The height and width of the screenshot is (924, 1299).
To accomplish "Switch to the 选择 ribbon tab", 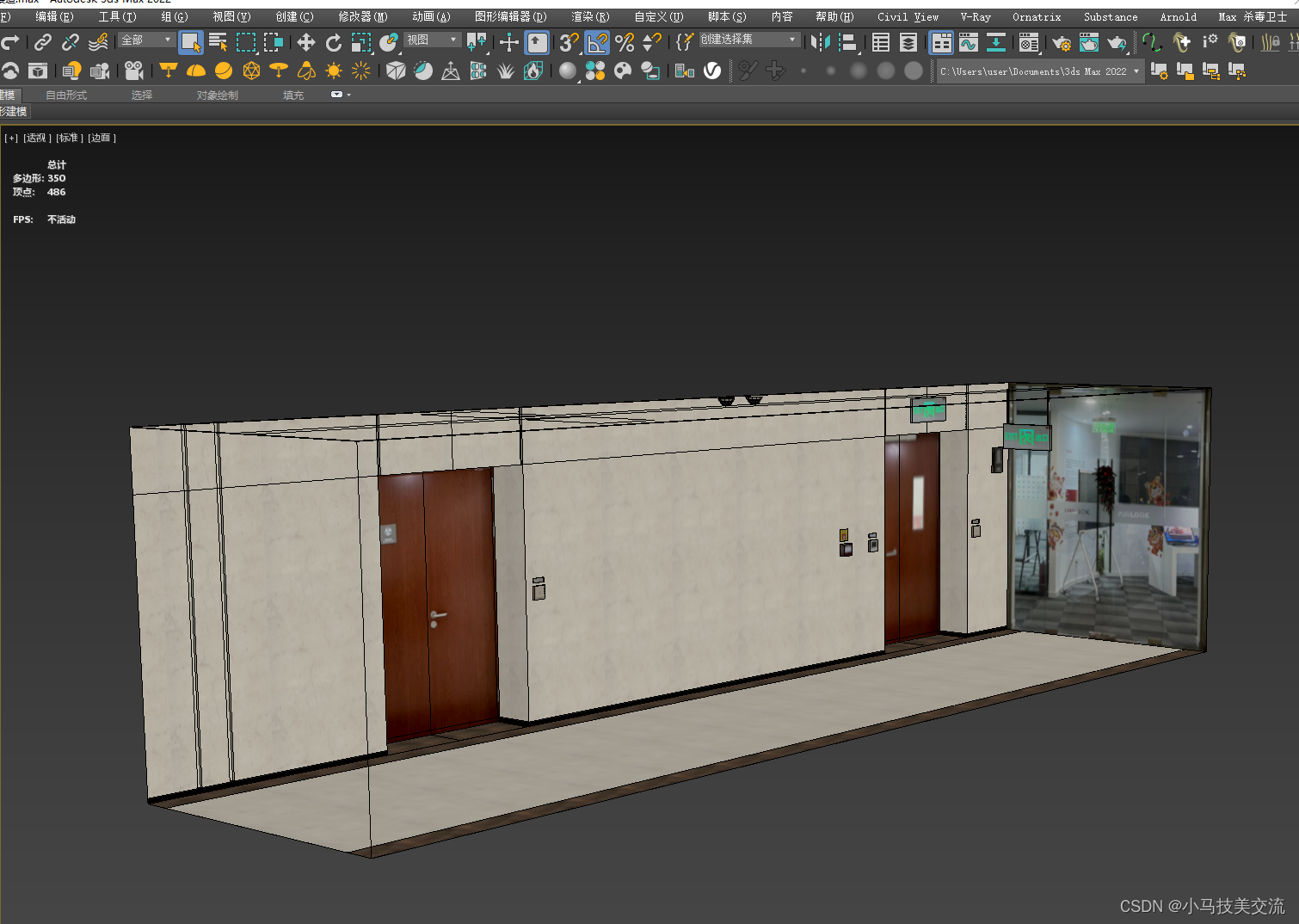I will (x=142, y=95).
